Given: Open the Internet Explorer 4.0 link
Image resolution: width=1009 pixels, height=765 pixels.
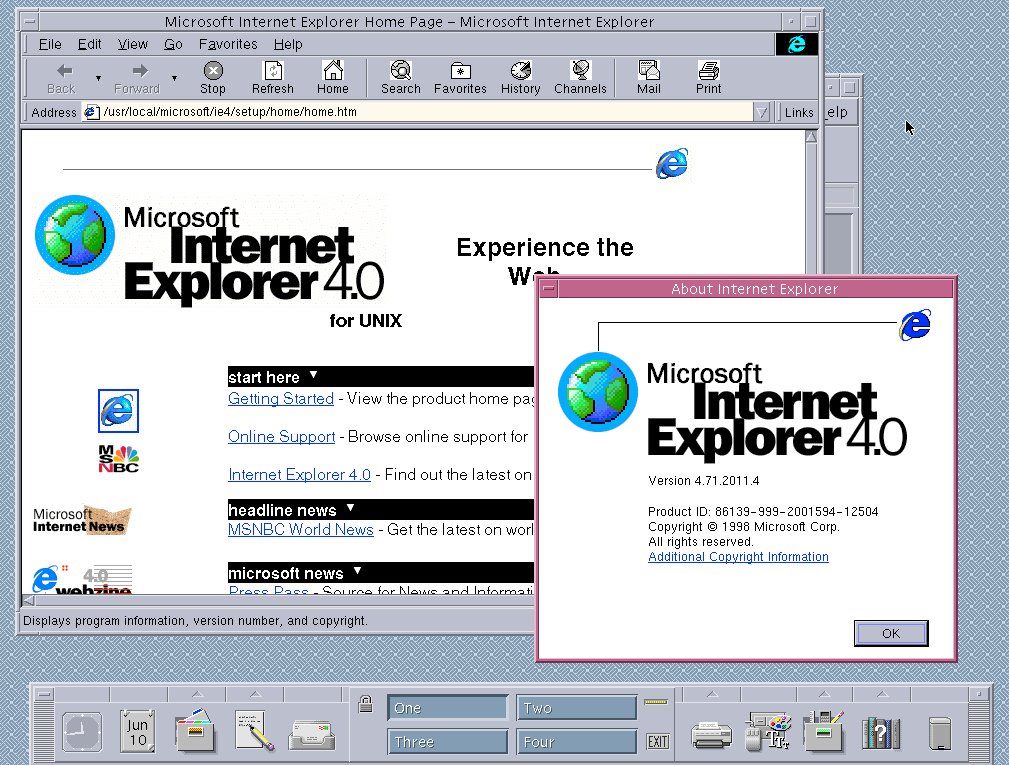Looking at the screenshot, I should pos(300,475).
